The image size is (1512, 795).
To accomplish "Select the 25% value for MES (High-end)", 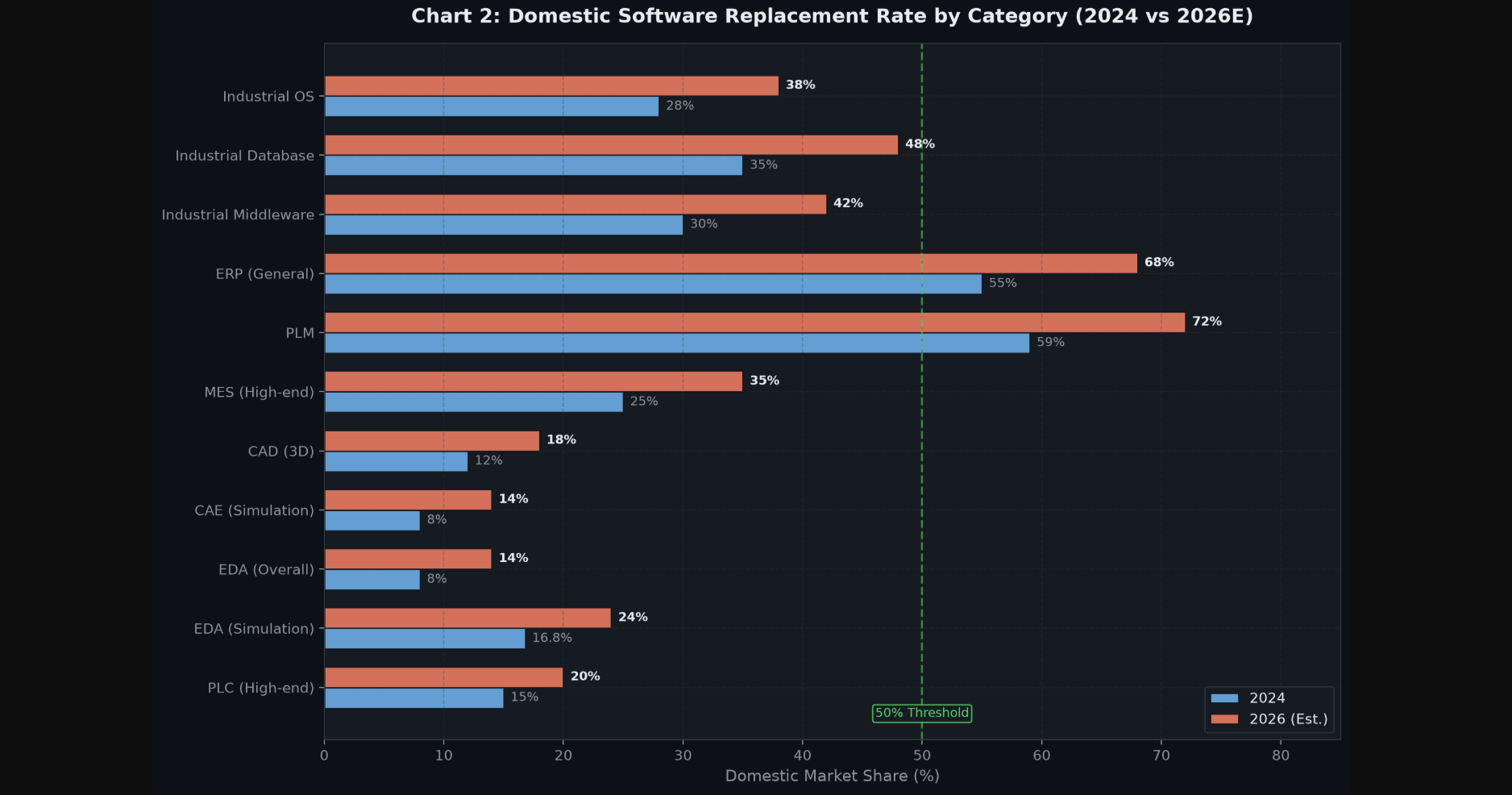I will (644, 402).
